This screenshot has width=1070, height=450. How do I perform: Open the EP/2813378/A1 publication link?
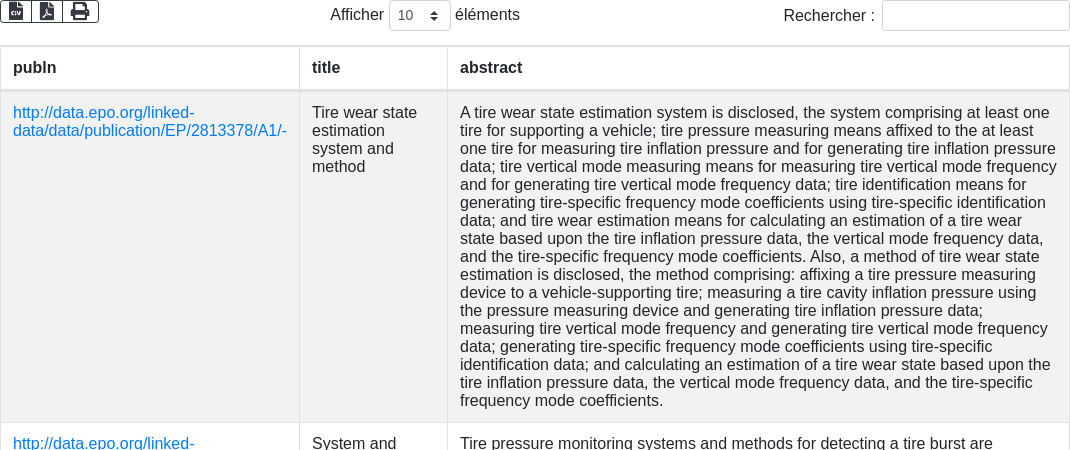[x=149, y=122]
